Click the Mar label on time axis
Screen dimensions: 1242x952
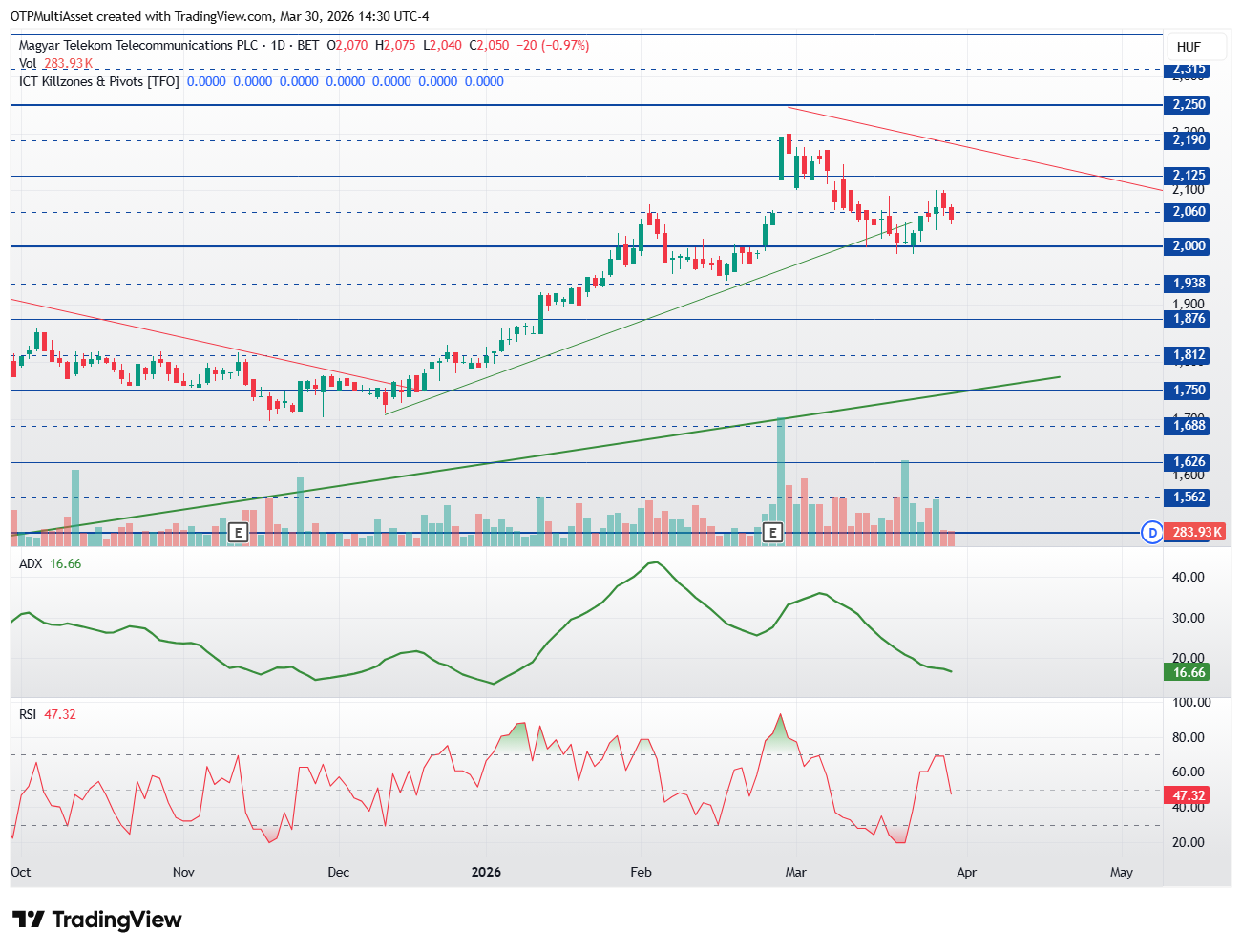(795, 872)
